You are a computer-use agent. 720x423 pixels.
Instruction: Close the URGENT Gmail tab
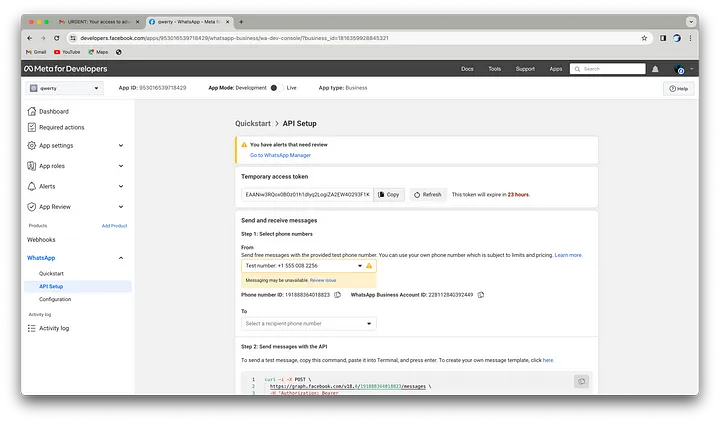tap(137, 22)
